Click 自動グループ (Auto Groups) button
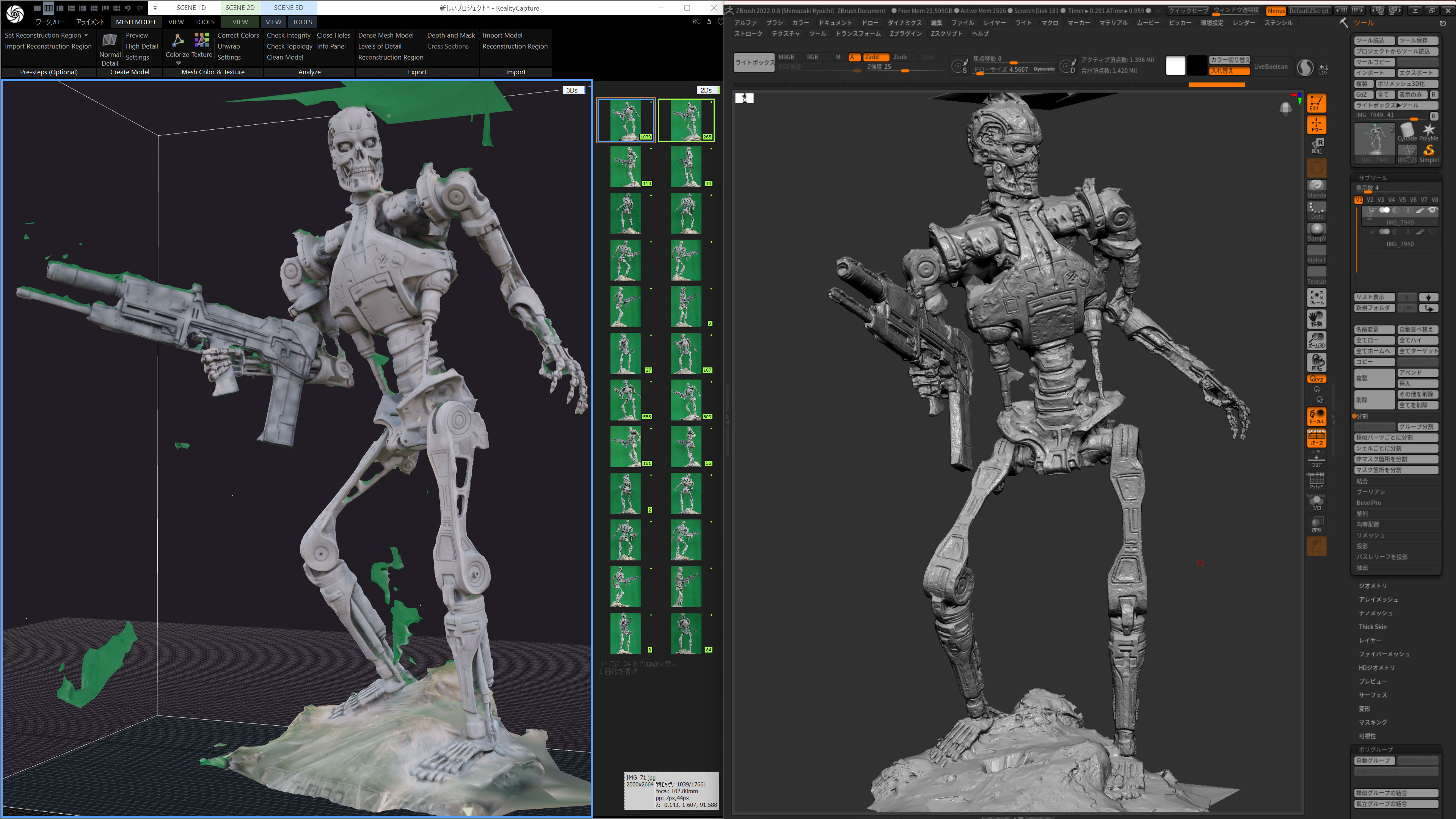The image size is (1456, 819). point(1374,761)
